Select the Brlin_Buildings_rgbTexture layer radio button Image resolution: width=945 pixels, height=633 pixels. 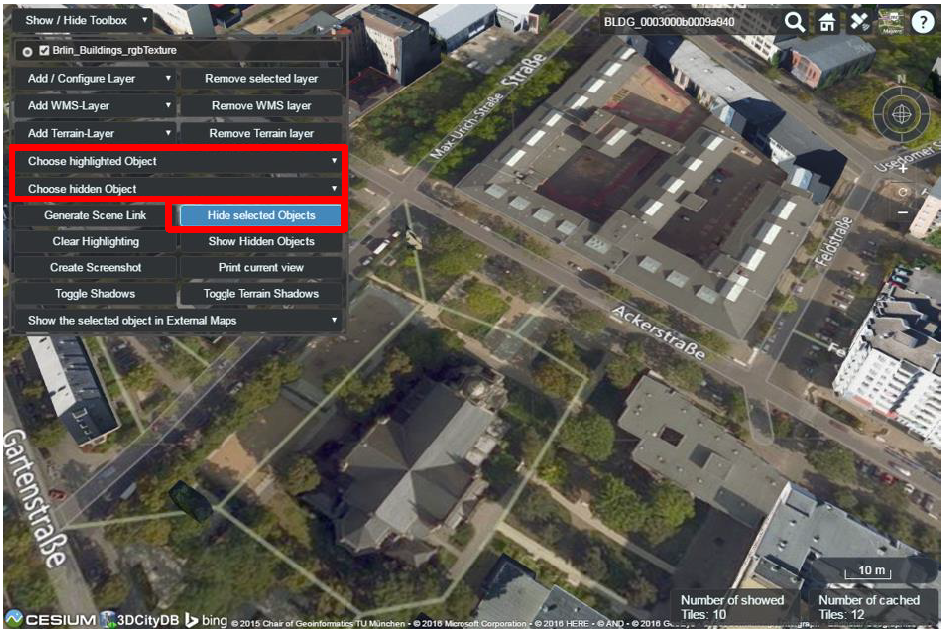pyautogui.click(x=27, y=52)
